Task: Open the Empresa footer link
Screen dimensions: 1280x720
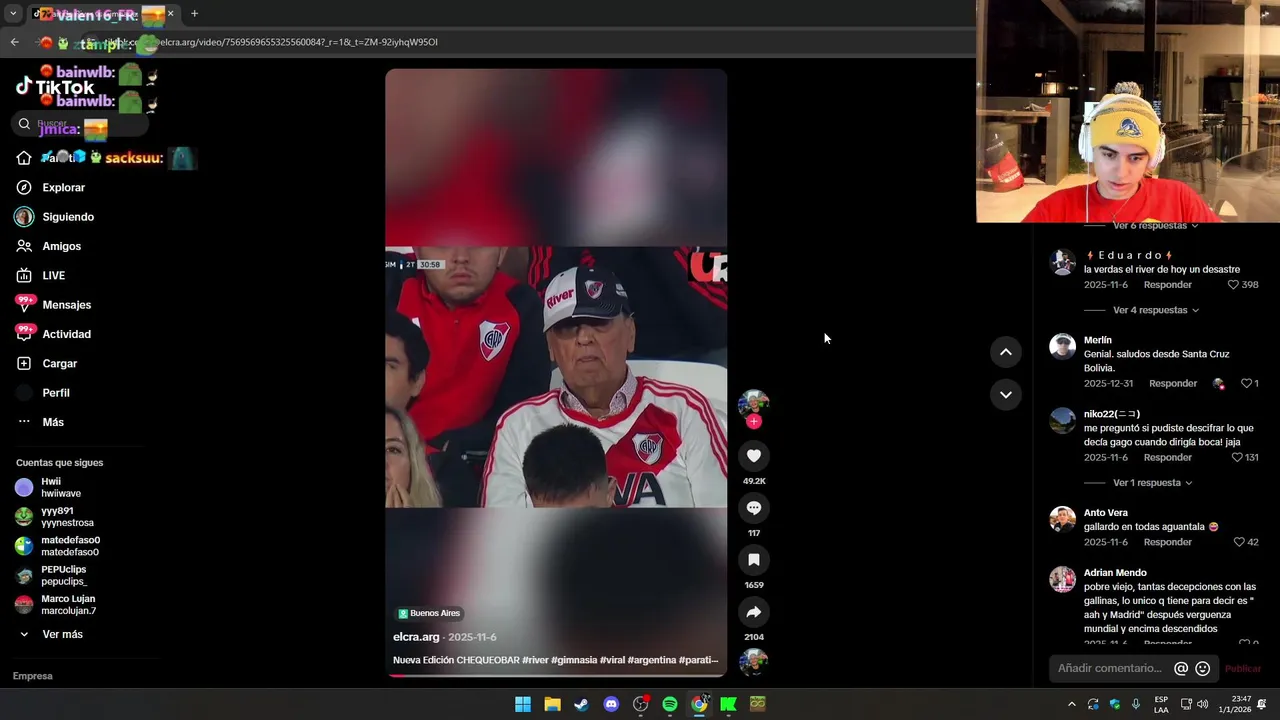Action: [x=32, y=676]
